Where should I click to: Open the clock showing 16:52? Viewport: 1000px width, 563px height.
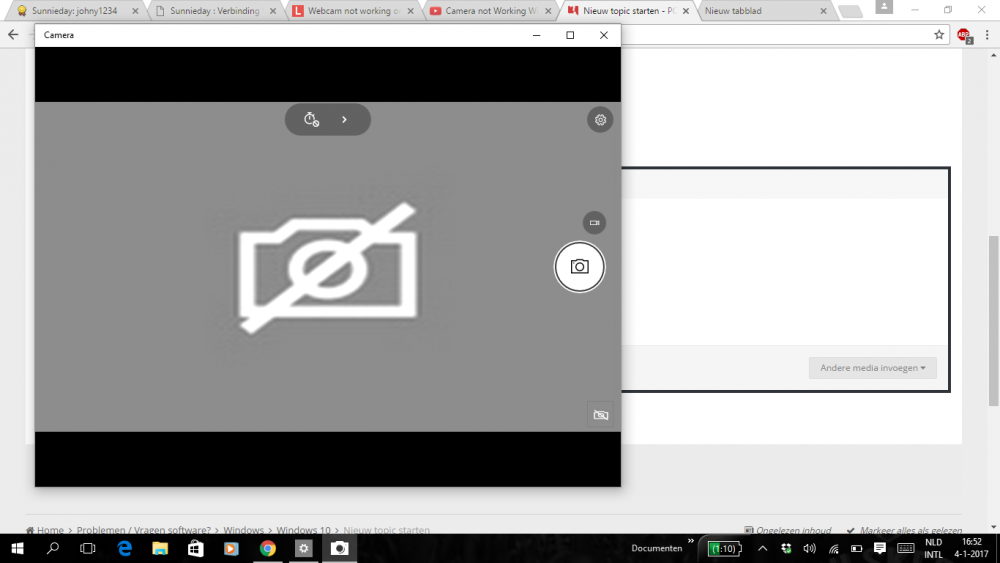tap(971, 548)
